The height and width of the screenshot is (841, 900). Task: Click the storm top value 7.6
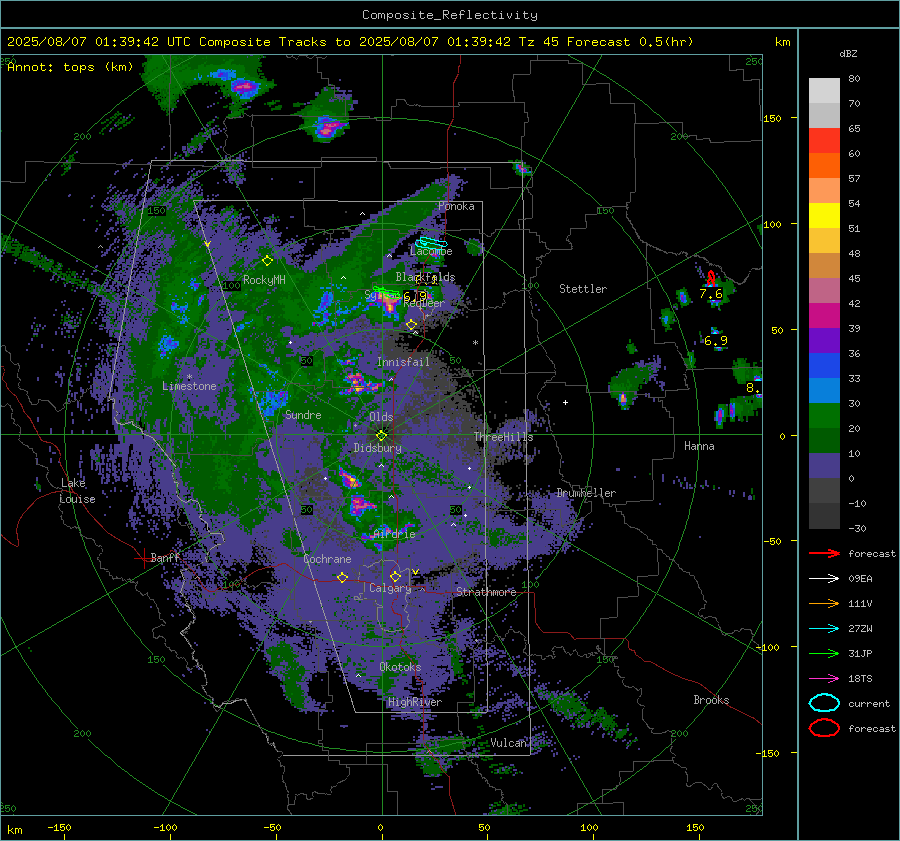711,294
